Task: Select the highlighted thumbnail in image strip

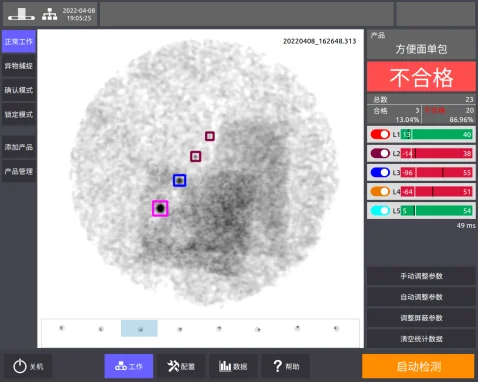Action: click(139, 328)
